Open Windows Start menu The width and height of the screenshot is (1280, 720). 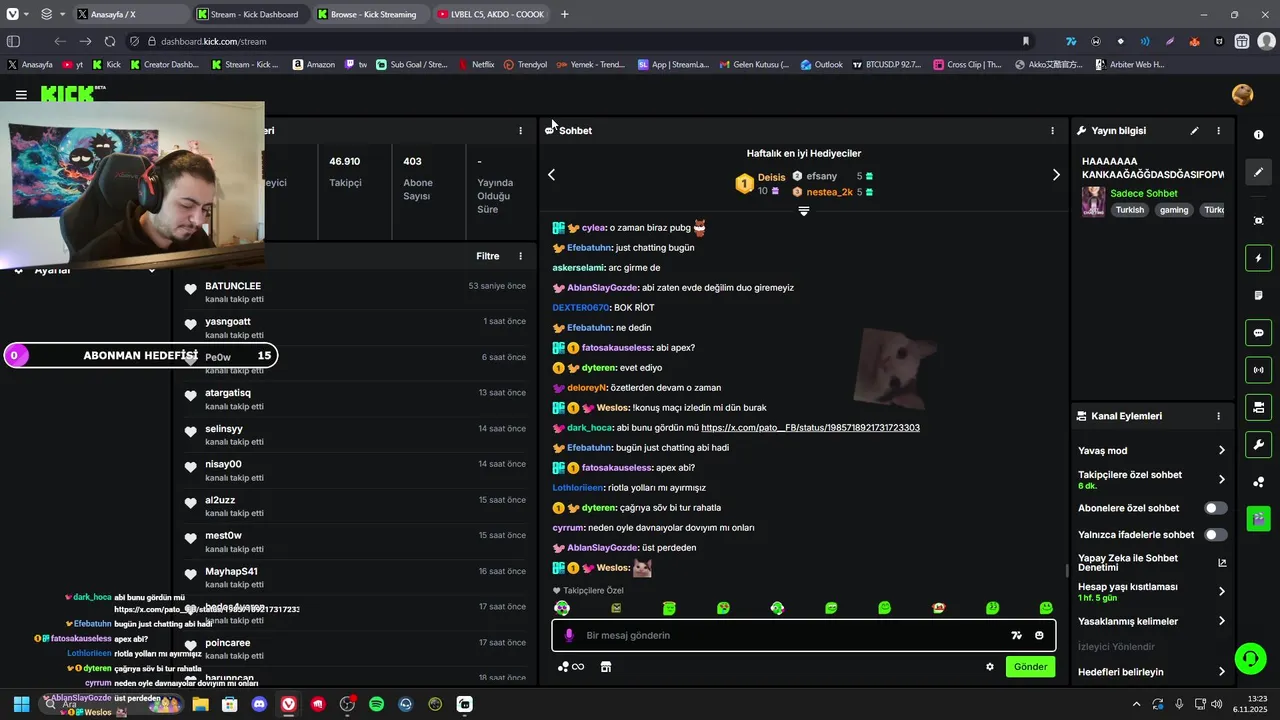point(21,704)
